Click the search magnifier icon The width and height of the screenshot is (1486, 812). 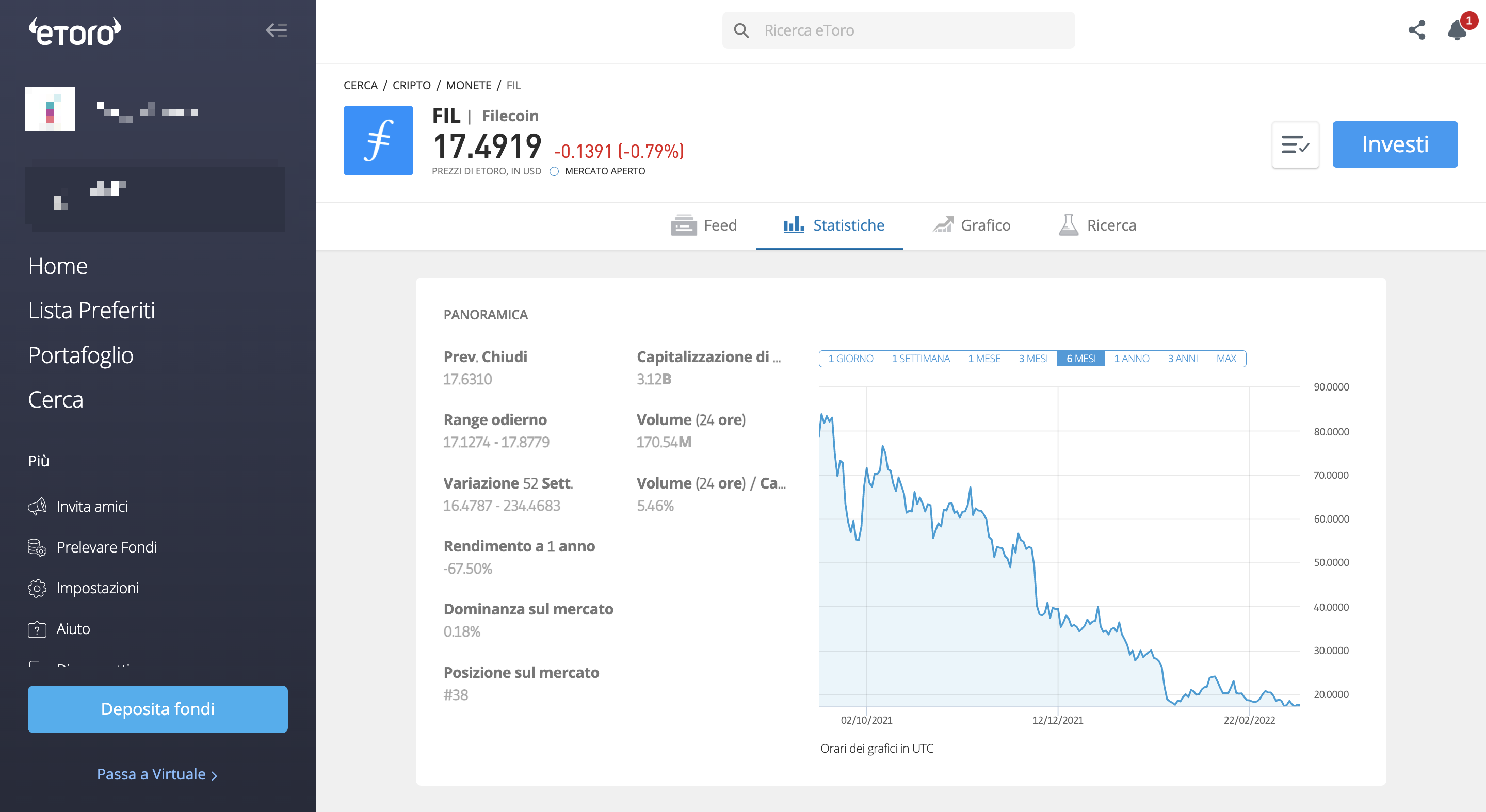[x=741, y=30]
